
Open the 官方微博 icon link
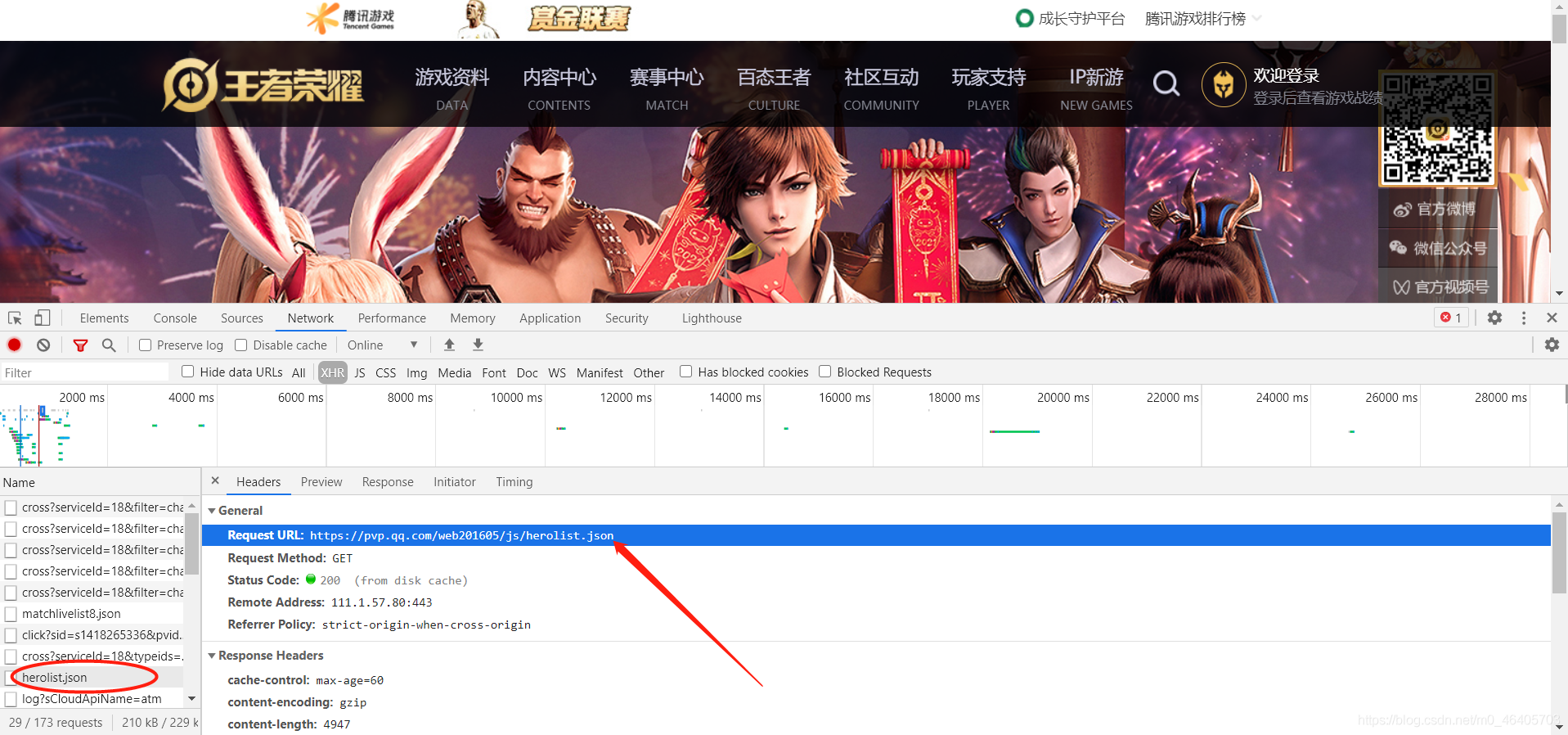pyautogui.click(x=1402, y=210)
